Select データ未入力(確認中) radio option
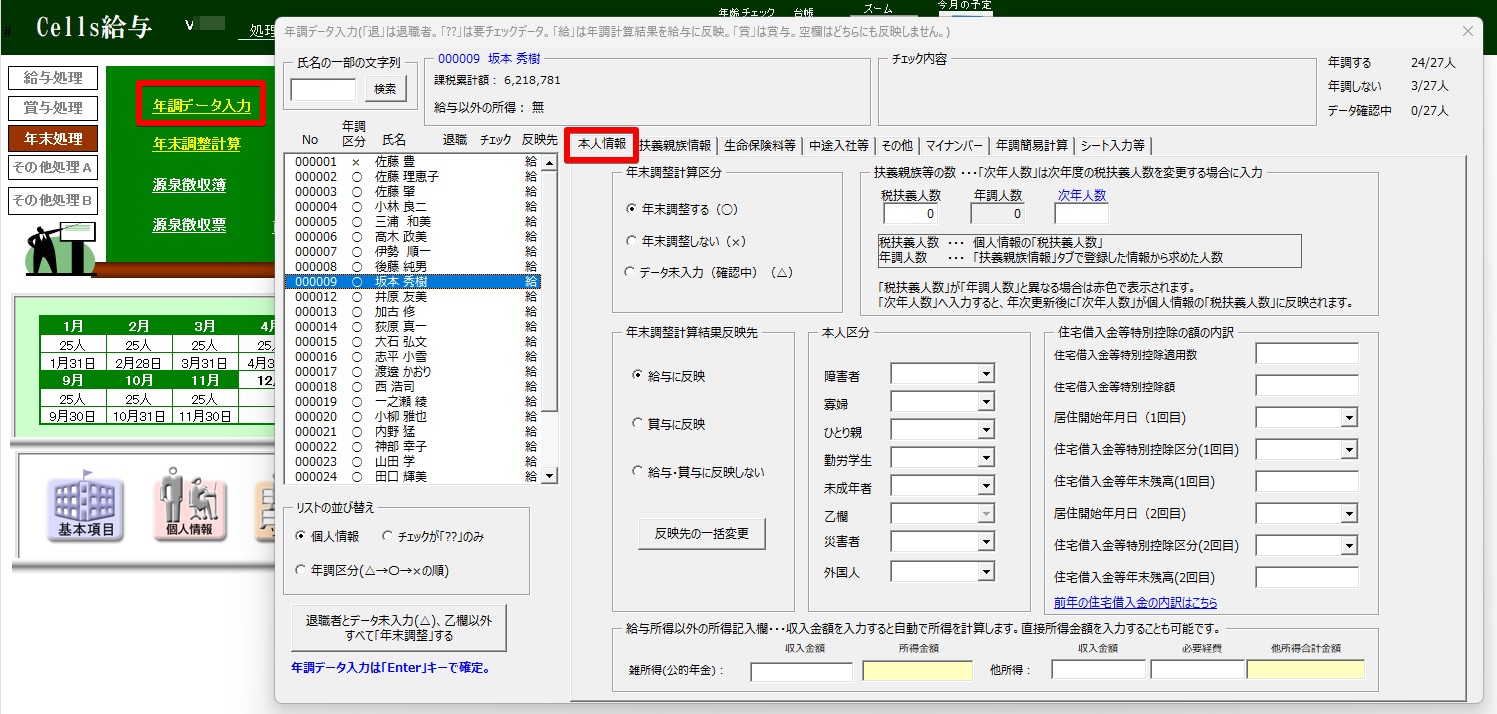This screenshot has height=714, width=1497. 631,272
